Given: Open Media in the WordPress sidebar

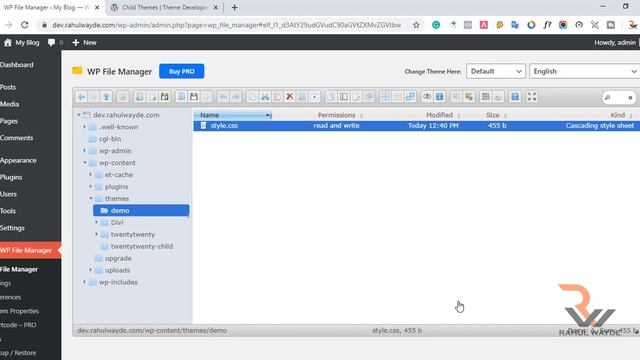Looking at the screenshot, I should click(x=9, y=104).
